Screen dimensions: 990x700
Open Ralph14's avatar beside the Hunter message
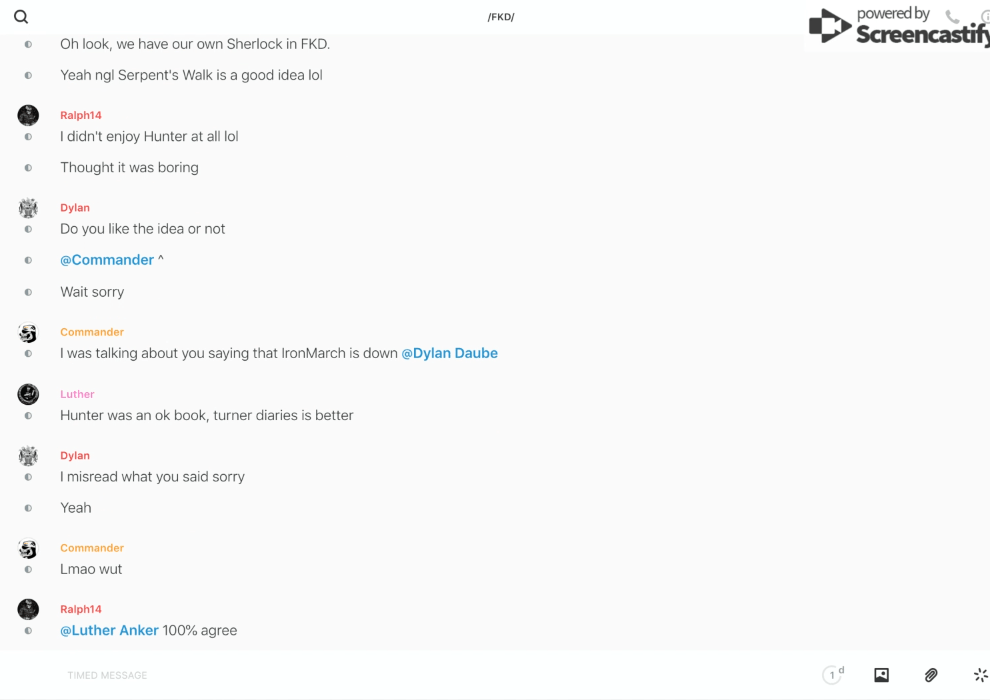coord(28,115)
